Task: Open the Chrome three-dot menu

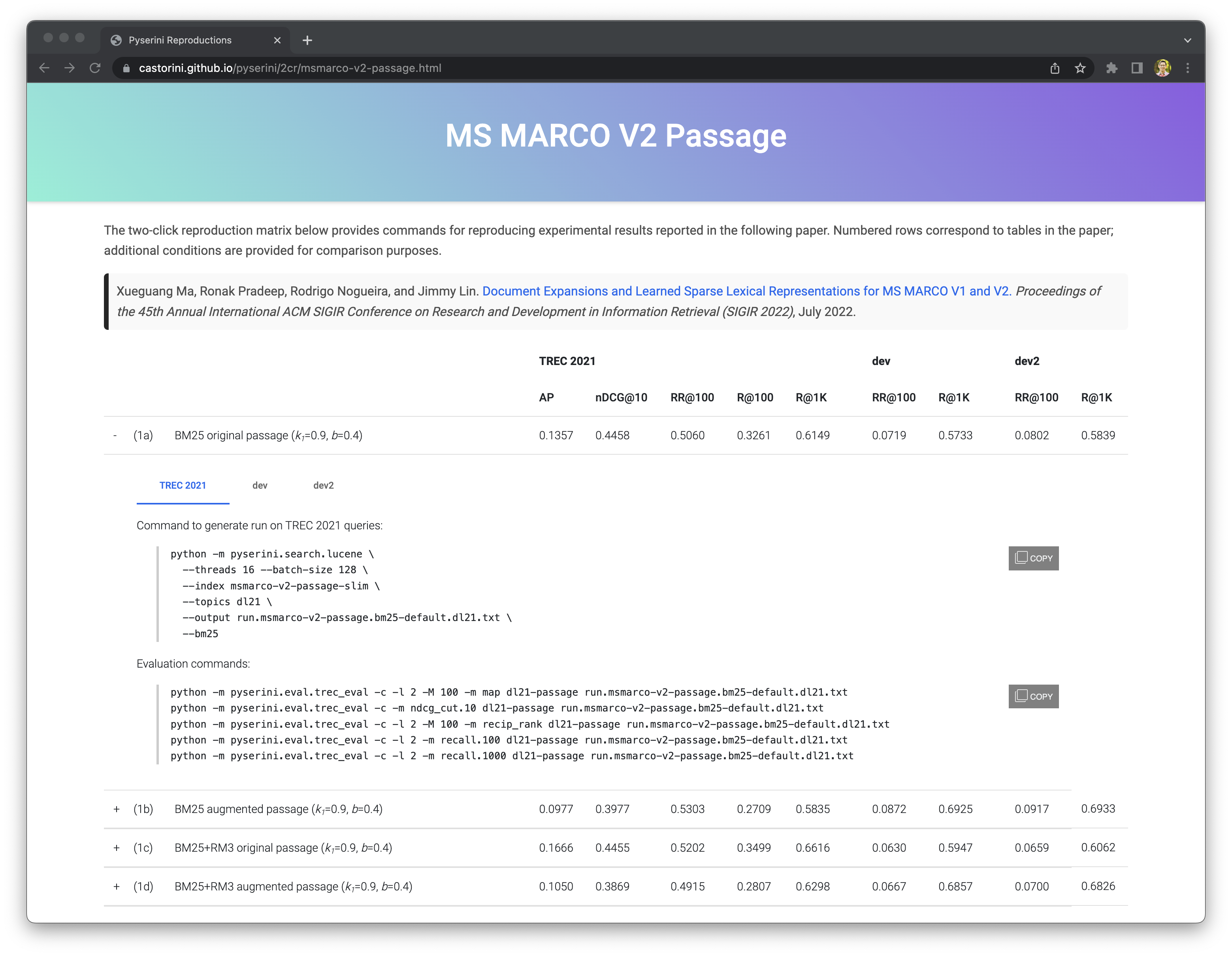Action: [1187, 68]
